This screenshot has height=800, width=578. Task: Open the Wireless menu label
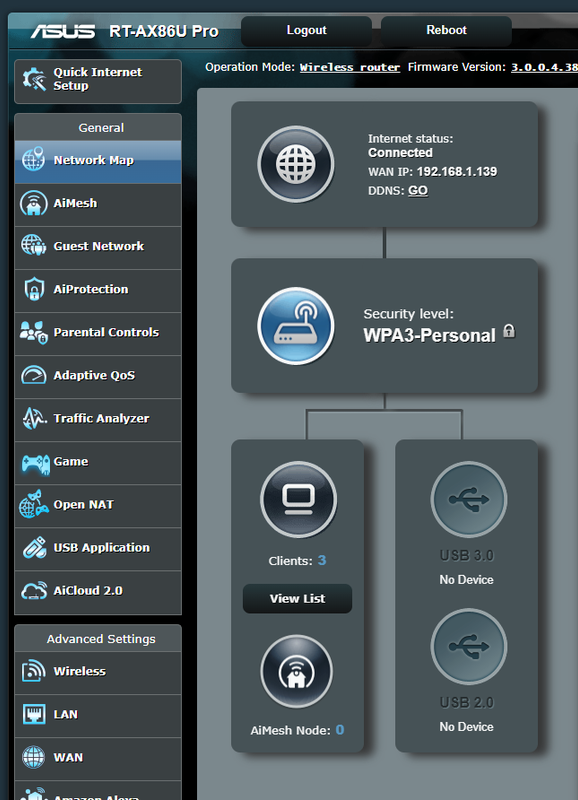click(80, 671)
